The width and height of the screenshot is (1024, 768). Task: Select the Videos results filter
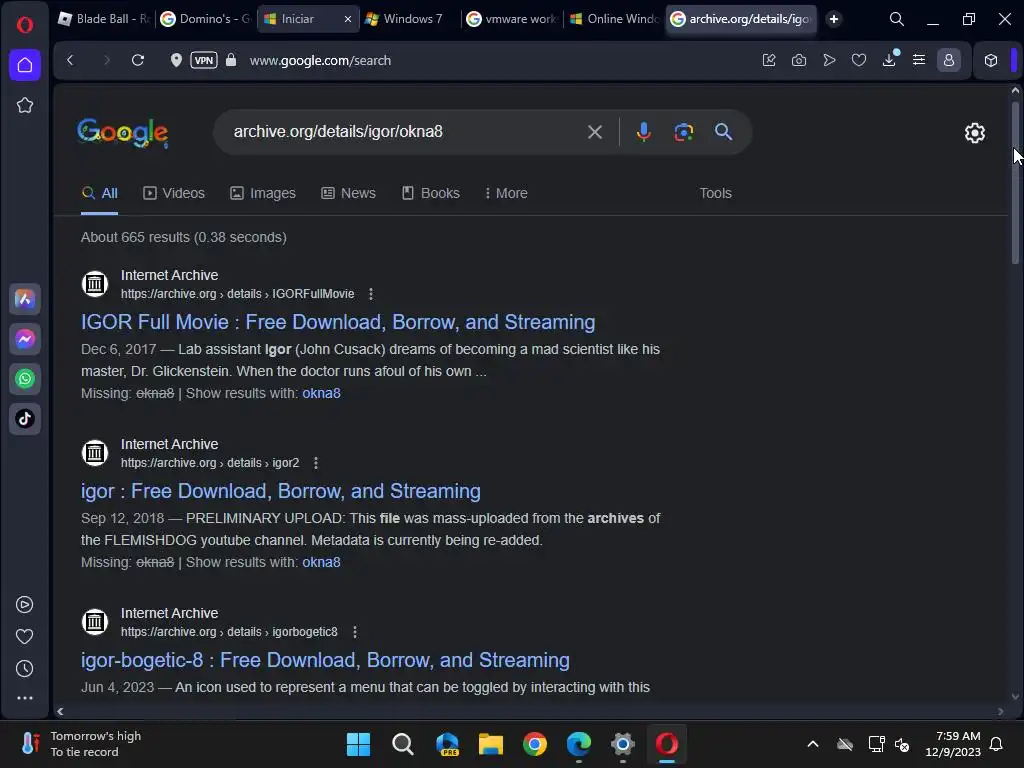[x=174, y=193]
